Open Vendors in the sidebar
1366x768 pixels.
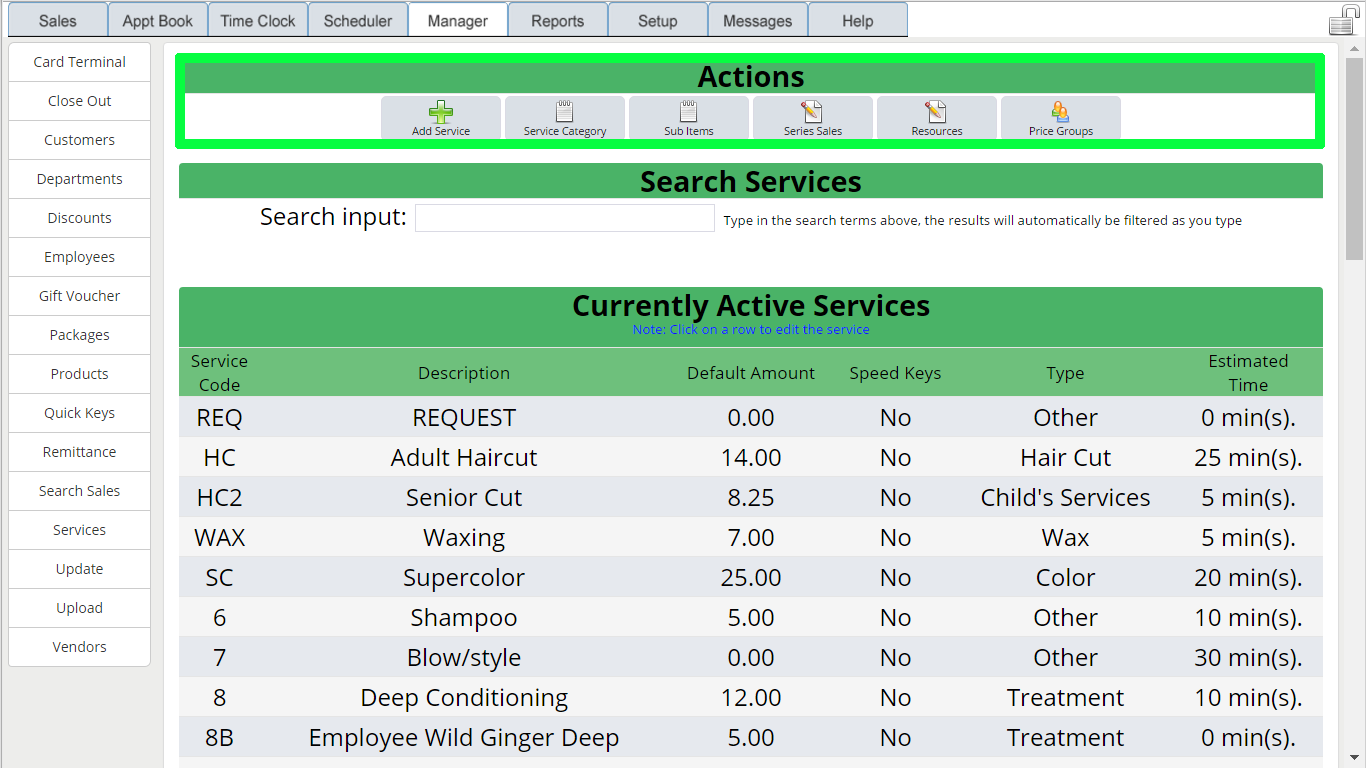(x=79, y=647)
